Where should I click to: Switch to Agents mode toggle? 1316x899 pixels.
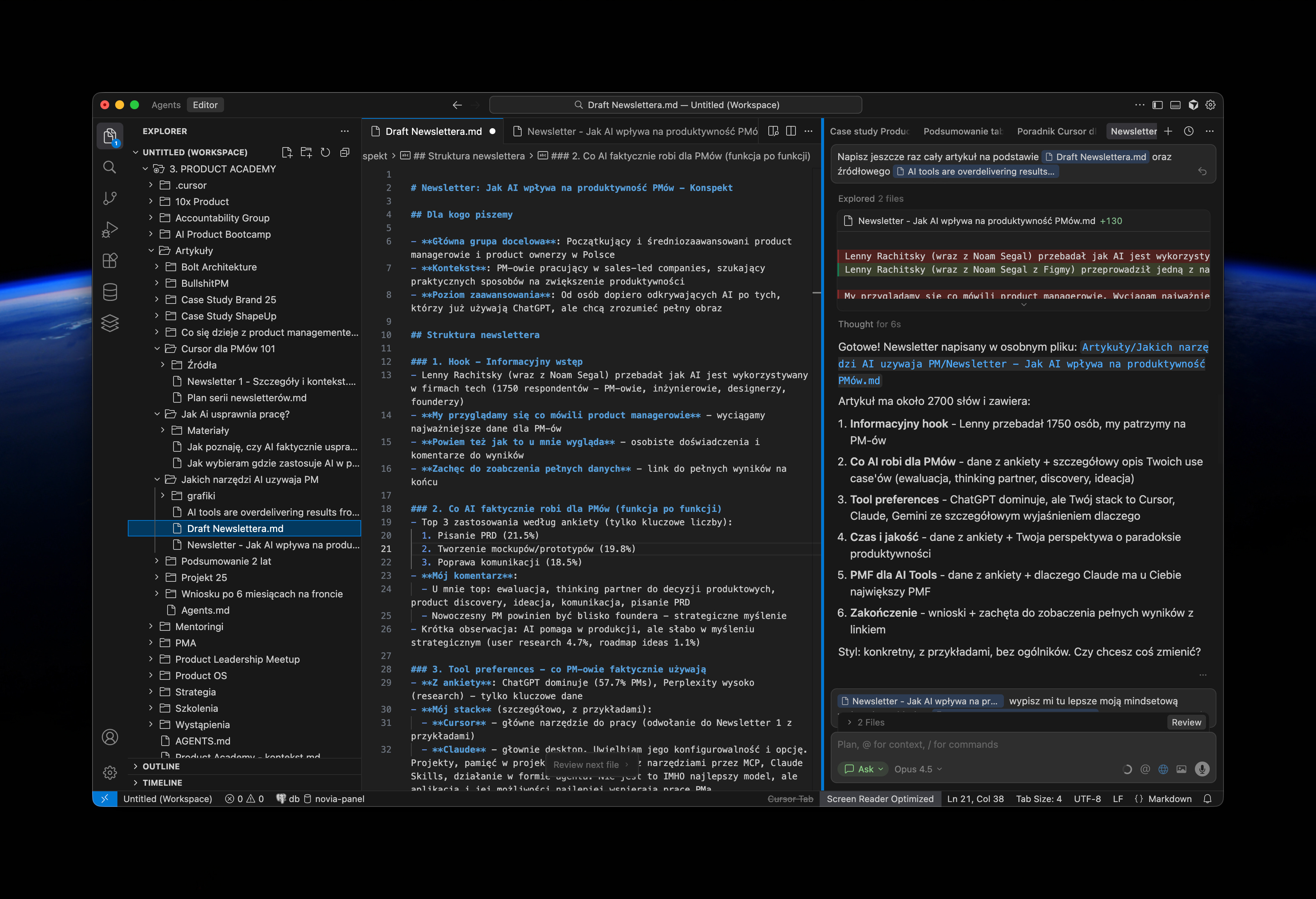(x=166, y=105)
